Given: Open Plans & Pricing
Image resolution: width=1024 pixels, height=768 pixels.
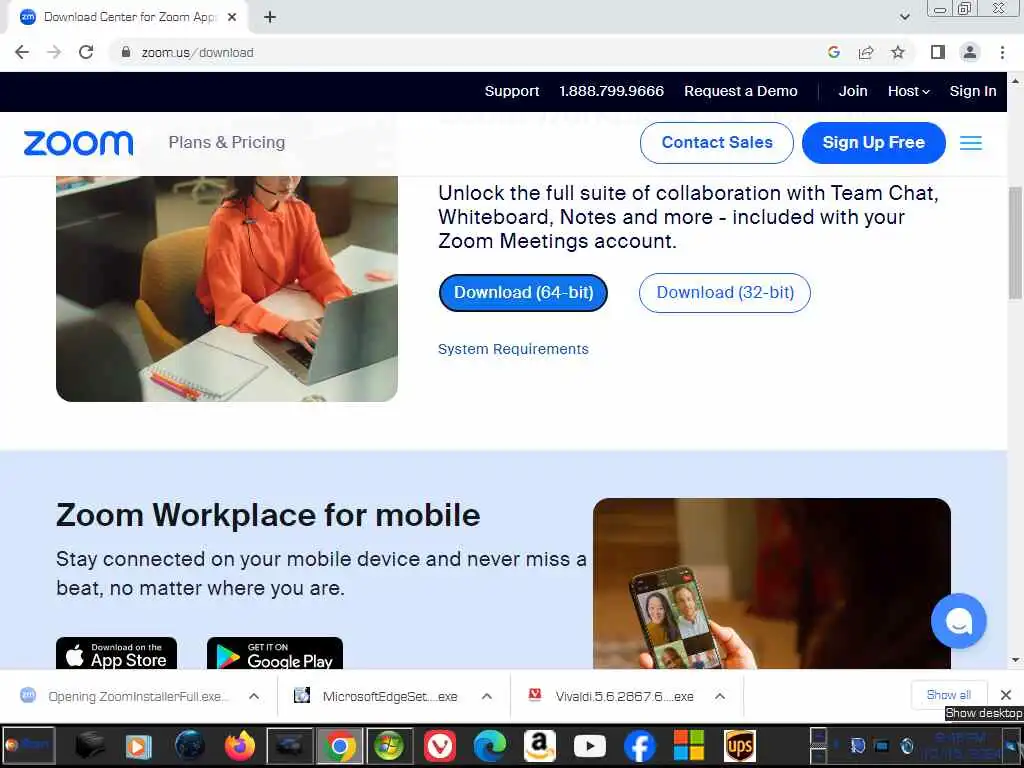Looking at the screenshot, I should click(x=227, y=142).
